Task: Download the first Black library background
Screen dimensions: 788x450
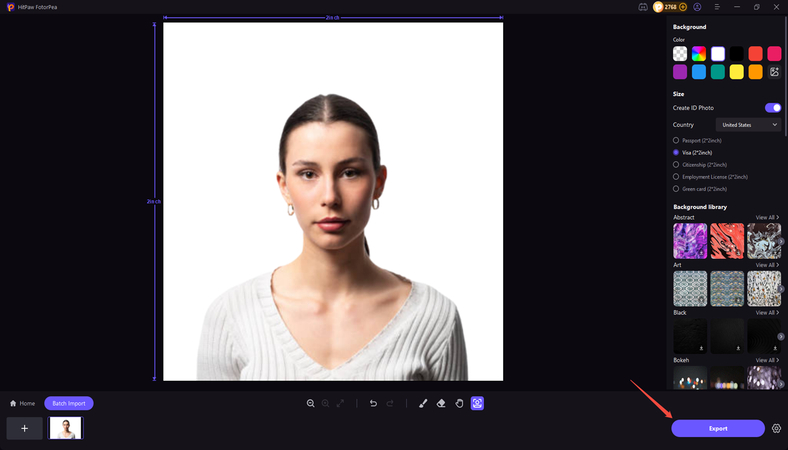Action: click(702, 348)
